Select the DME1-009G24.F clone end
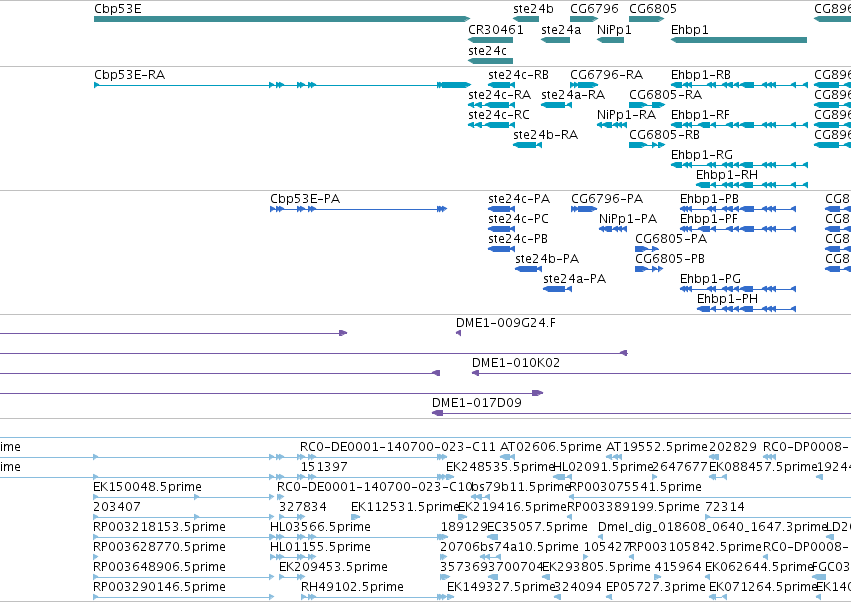This screenshot has width=851, height=602. click(459, 333)
